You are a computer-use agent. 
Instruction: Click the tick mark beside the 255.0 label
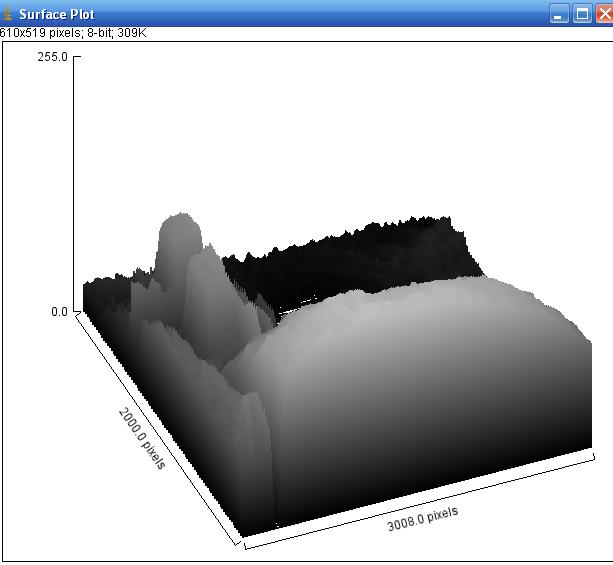(x=77, y=57)
